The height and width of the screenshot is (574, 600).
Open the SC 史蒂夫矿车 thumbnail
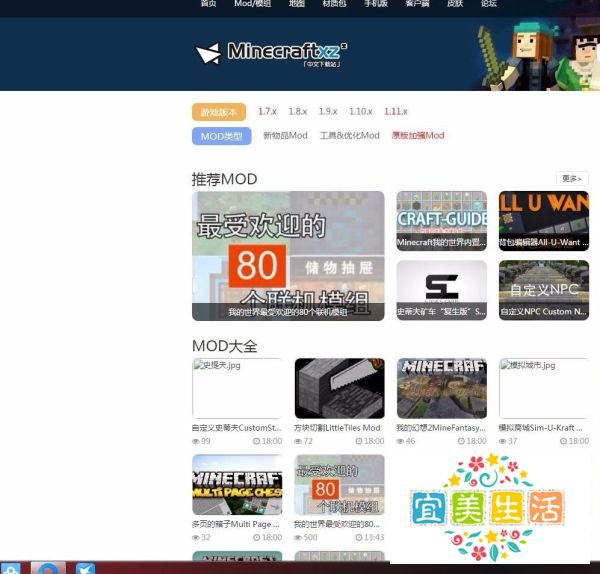pos(442,290)
